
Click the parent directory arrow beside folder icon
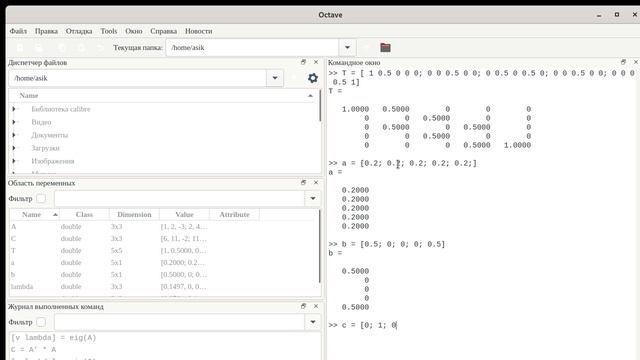366,47
